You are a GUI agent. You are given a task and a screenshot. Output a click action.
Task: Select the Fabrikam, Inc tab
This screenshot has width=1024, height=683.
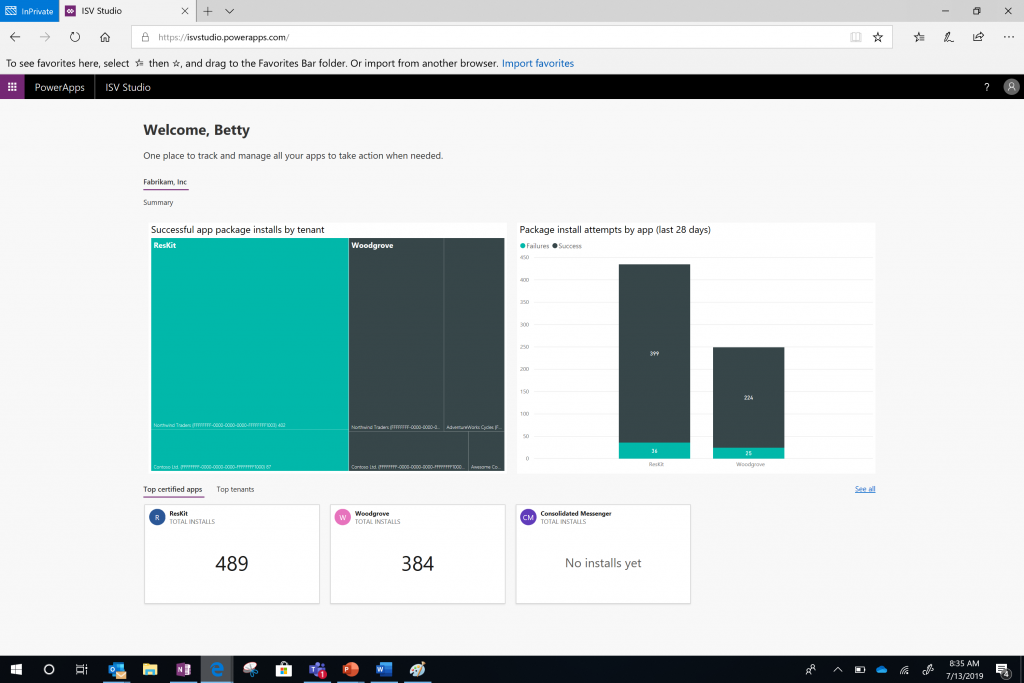(165, 182)
